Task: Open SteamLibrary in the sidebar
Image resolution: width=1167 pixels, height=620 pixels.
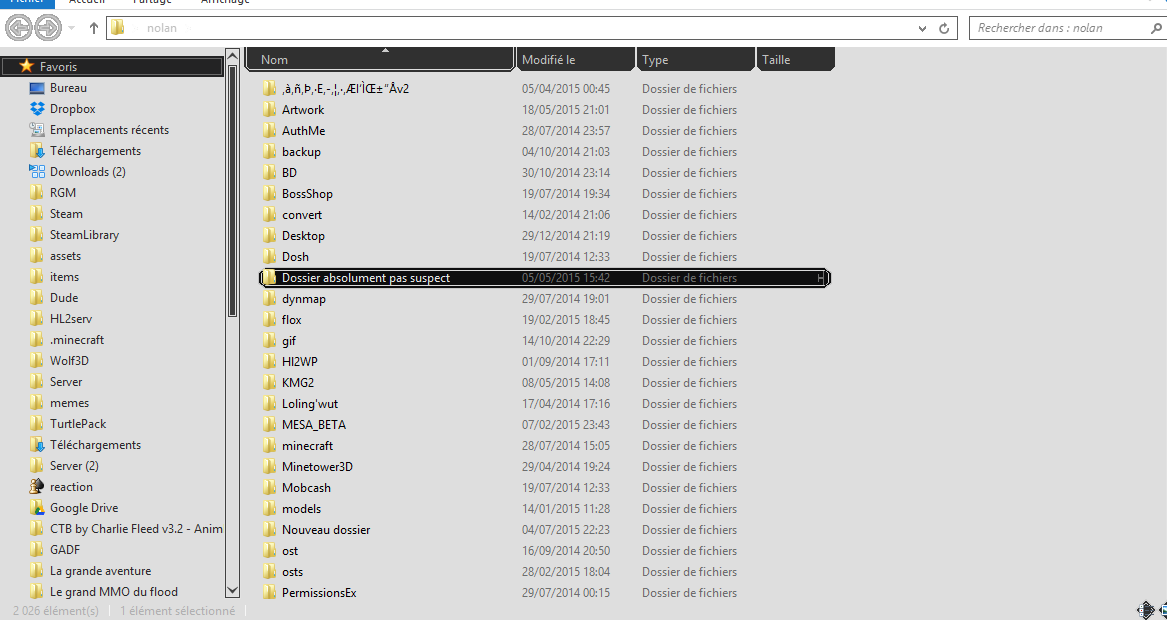Action: [x=84, y=235]
